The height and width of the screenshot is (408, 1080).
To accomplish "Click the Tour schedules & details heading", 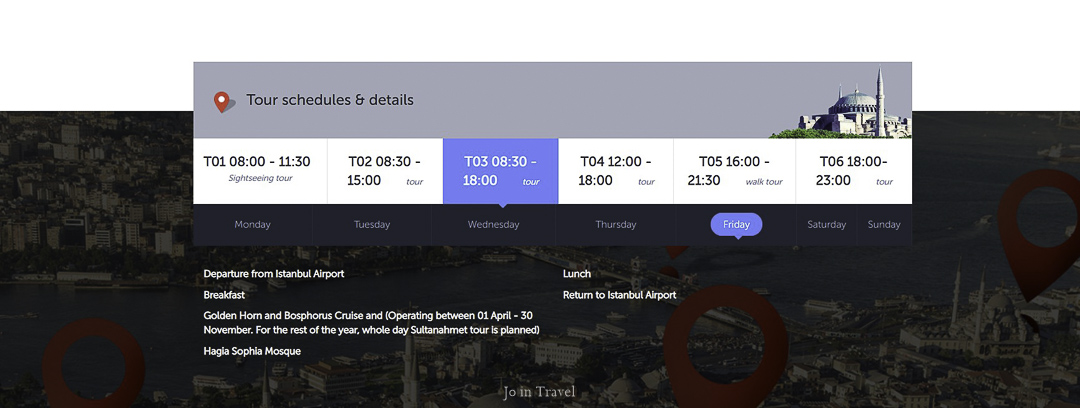I will coord(330,100).
